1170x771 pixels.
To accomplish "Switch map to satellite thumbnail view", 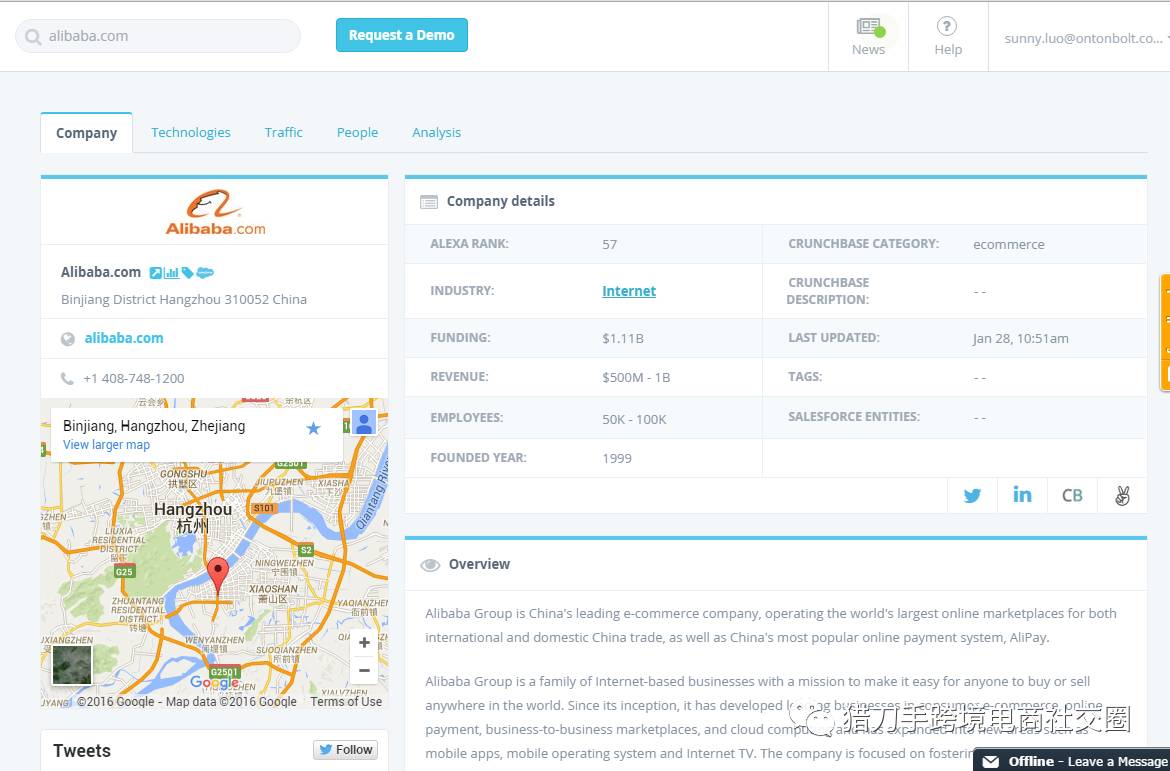I will pos(72,665).
